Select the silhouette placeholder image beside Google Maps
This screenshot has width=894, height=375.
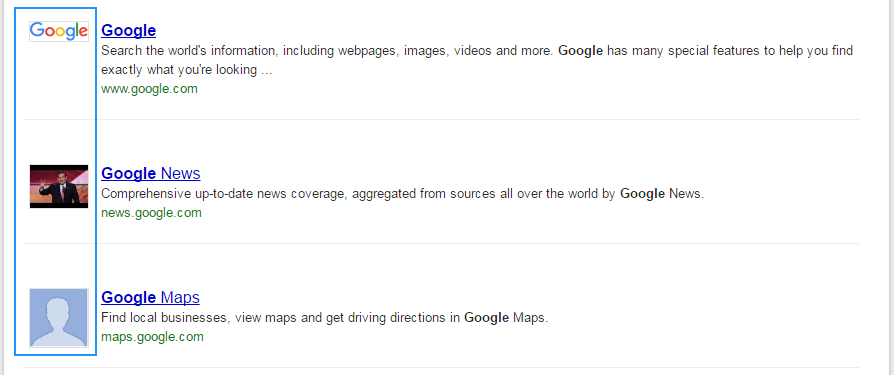tap(59, 317)
